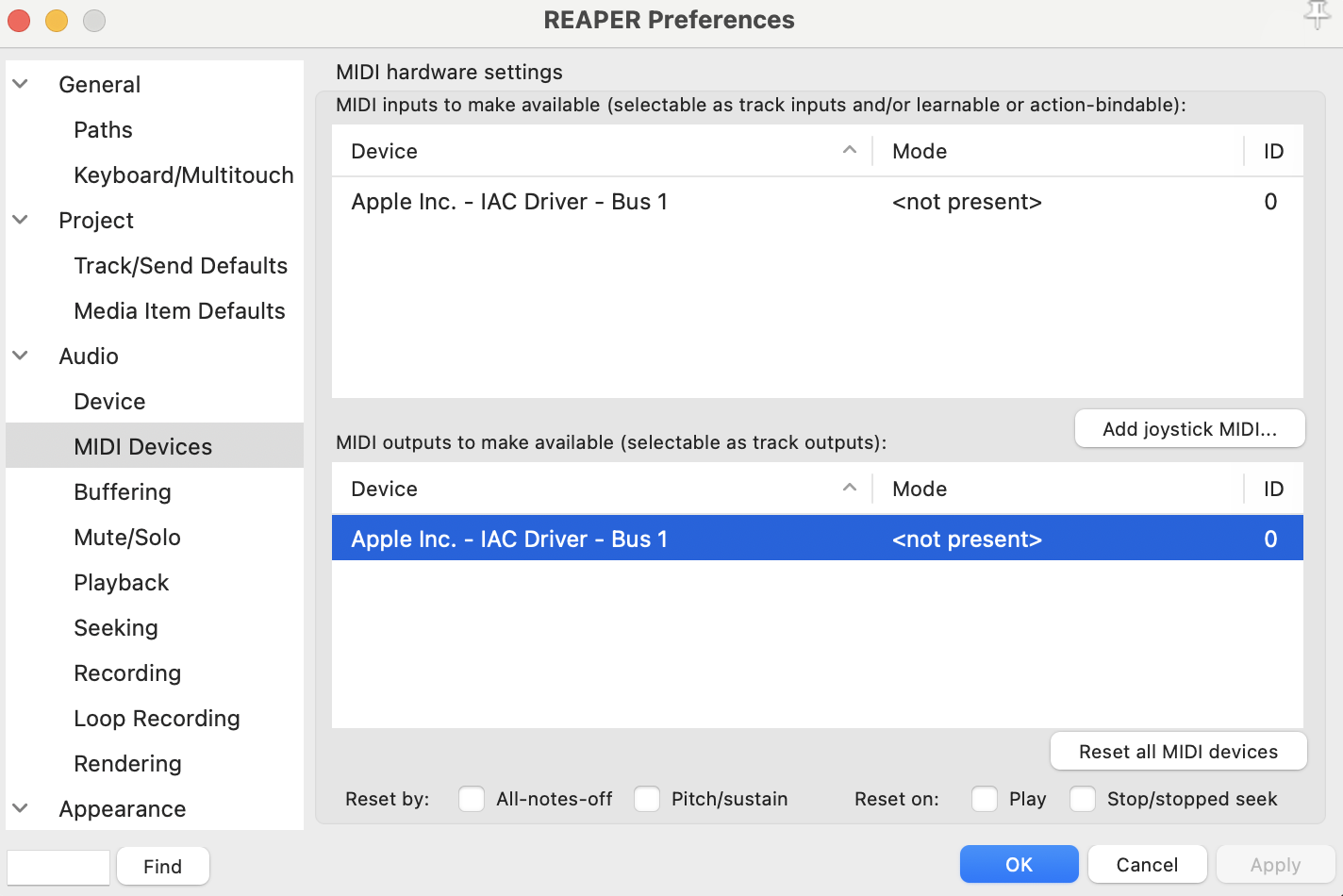Click the Apply button
1343x896 pixels.
pos(1276,864)
